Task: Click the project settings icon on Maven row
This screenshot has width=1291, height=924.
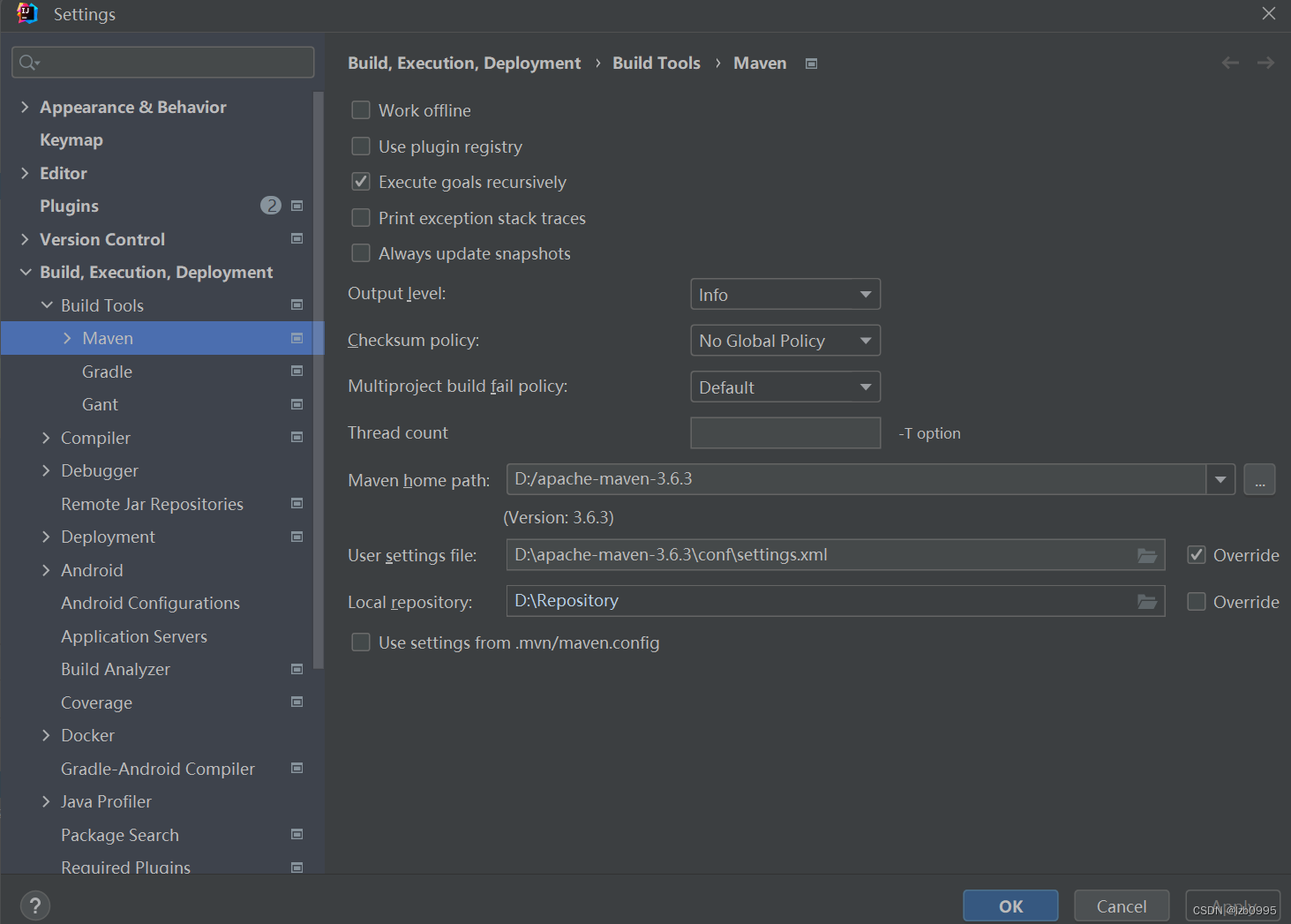Action: (297, 338)
